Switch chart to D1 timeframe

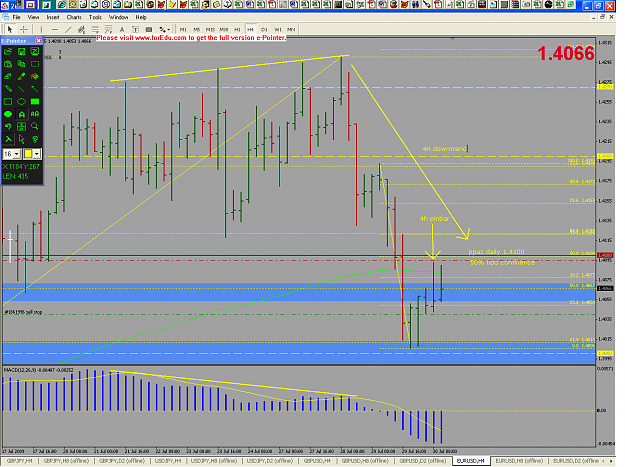click(x=264, y=29)
